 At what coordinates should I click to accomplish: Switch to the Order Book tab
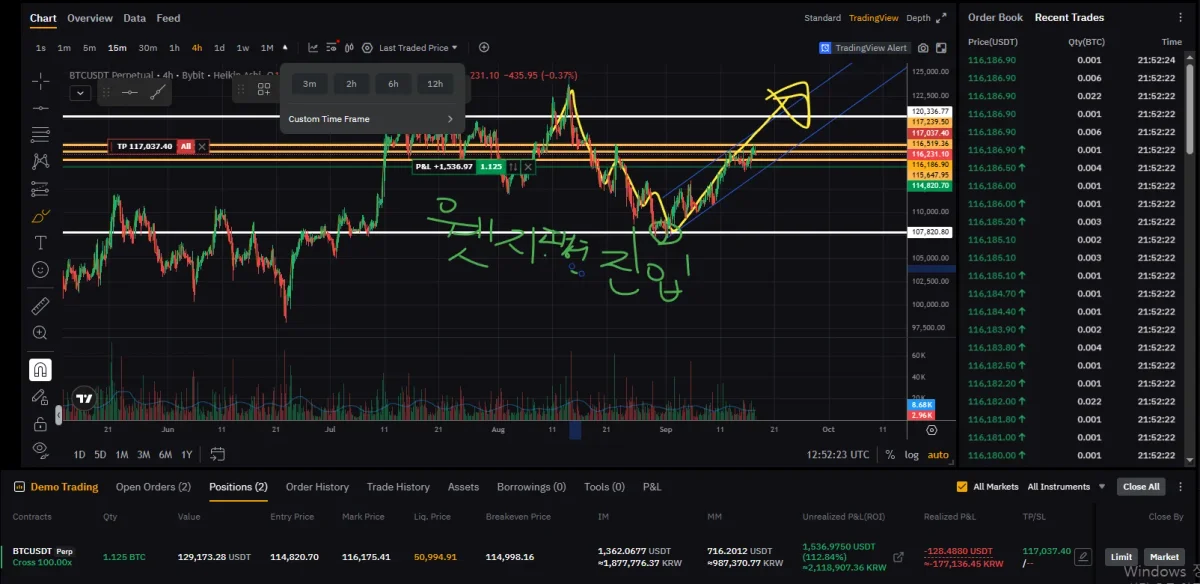point(995,17)
